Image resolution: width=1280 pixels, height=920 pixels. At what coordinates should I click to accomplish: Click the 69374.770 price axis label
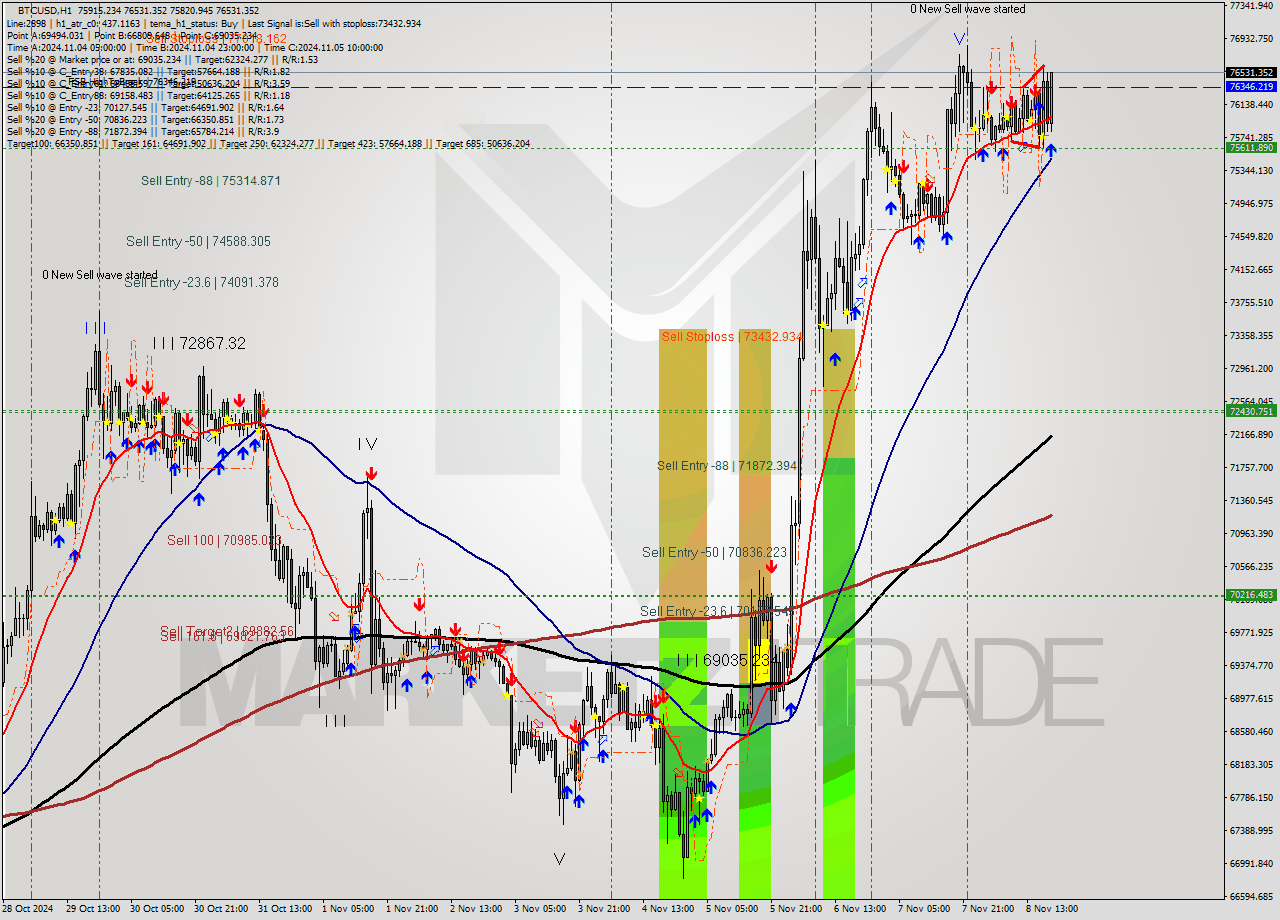1251,666
